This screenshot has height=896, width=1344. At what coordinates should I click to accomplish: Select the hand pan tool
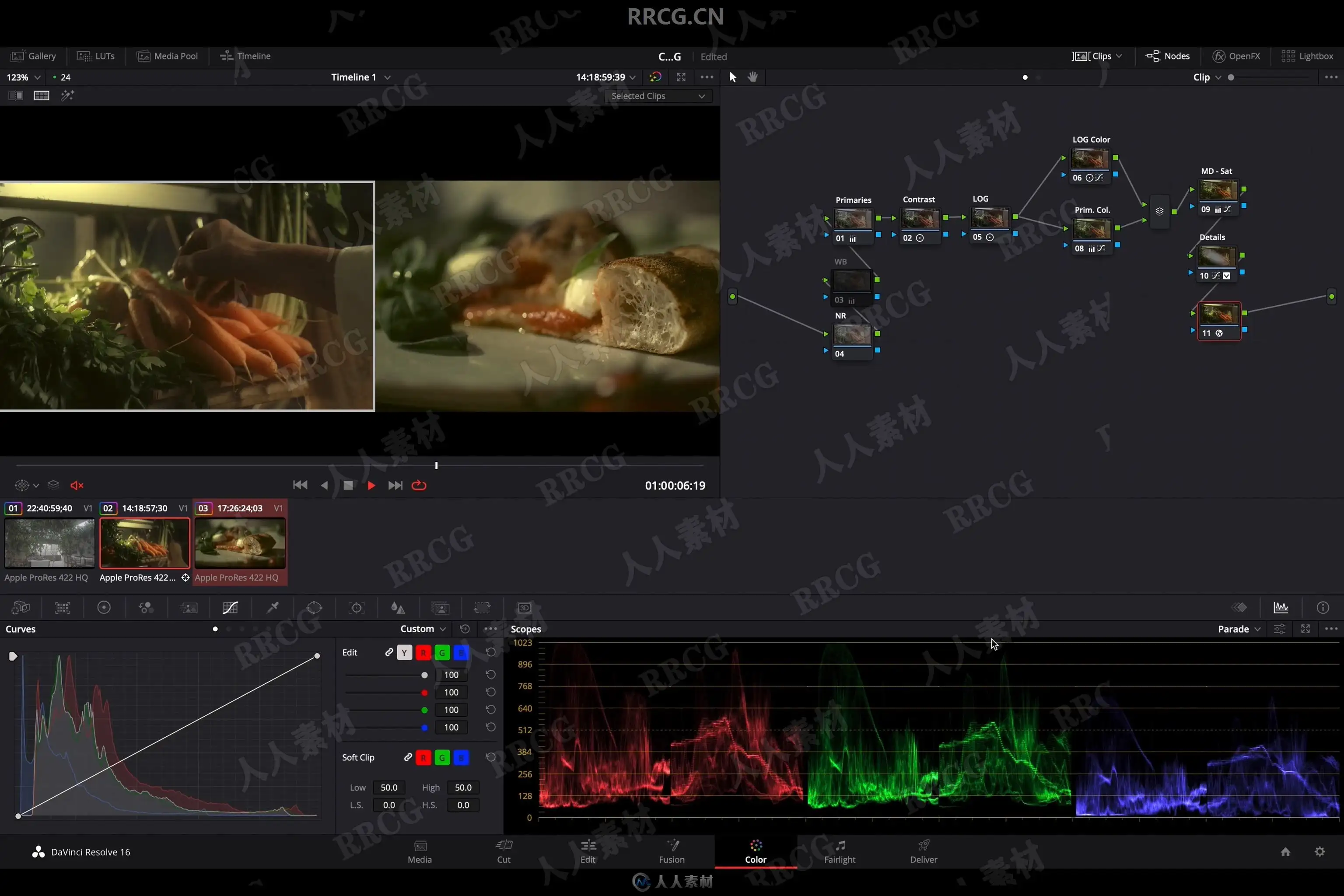pyautogui.click(x=752, y=77)
